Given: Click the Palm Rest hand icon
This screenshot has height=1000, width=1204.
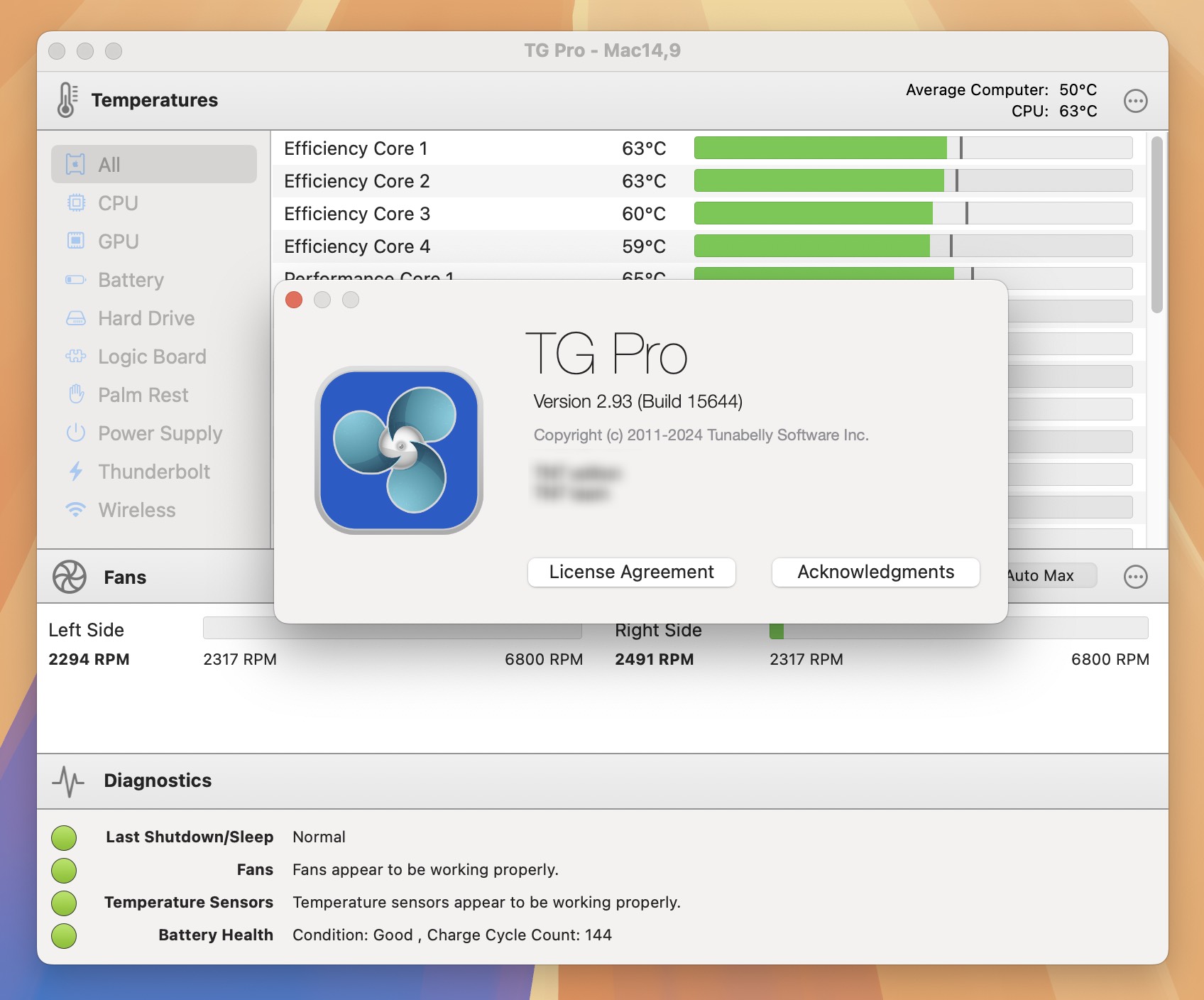Looking at the screenshot, I should click(75, 394).
